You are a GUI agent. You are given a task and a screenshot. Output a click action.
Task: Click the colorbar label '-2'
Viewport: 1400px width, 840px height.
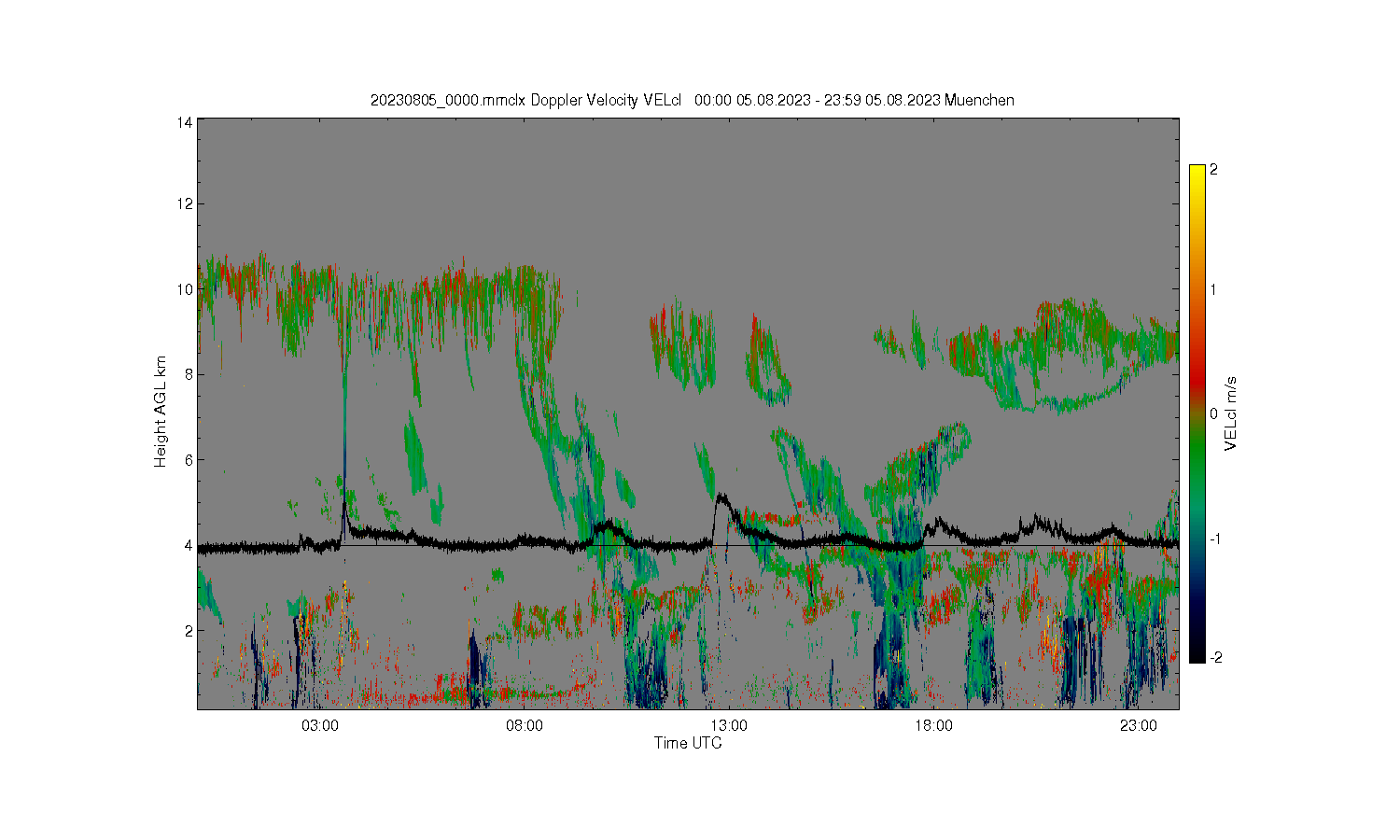[x=1215, y=658]
